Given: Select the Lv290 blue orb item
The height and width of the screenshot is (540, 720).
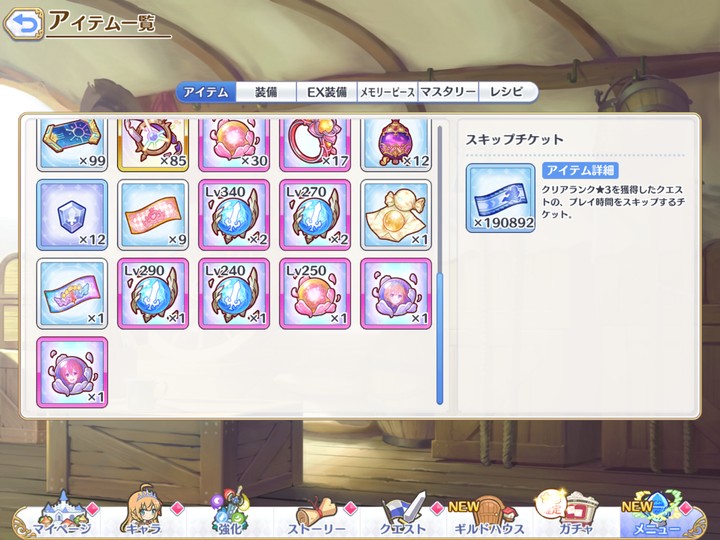Looking at the screenshot, I should [x=153, y=294].
